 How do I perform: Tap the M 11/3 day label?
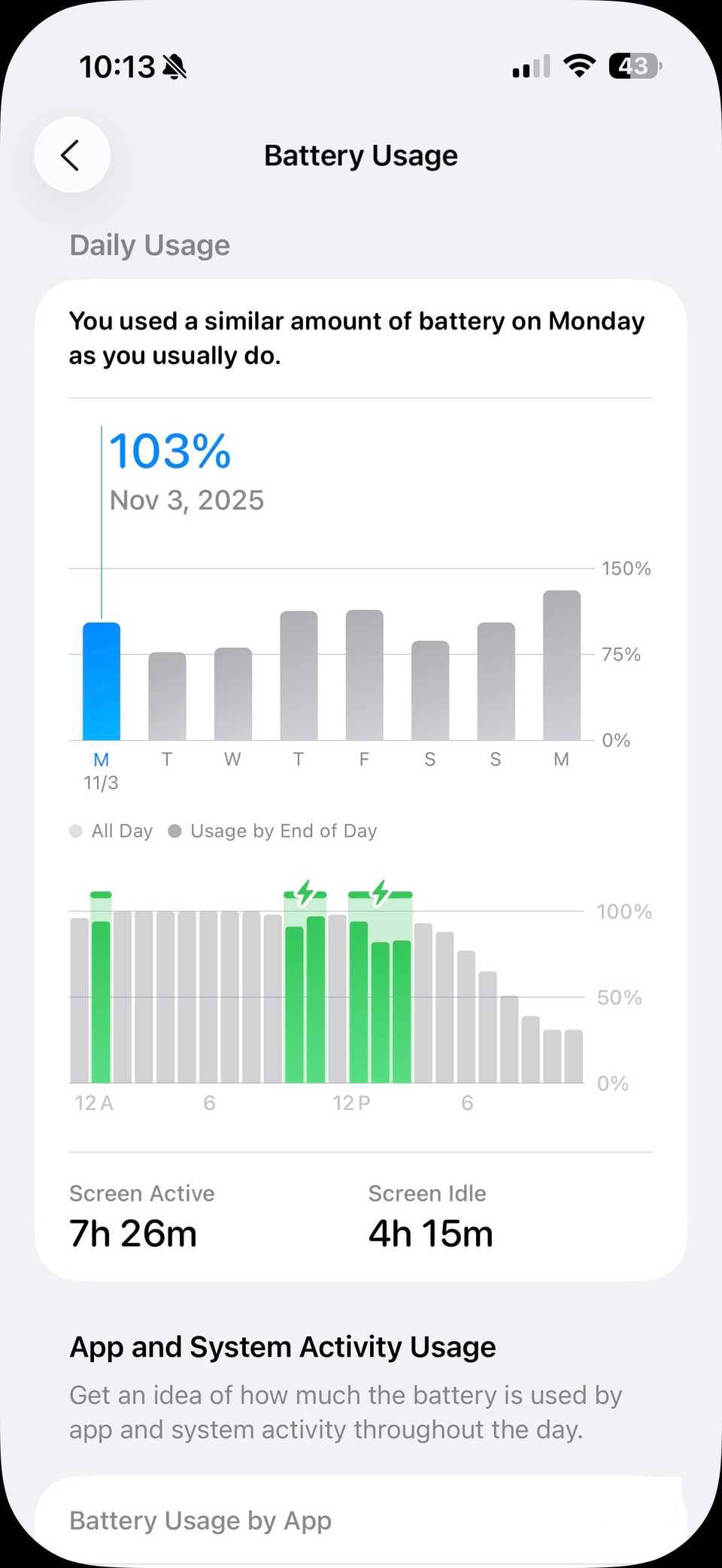102,771
